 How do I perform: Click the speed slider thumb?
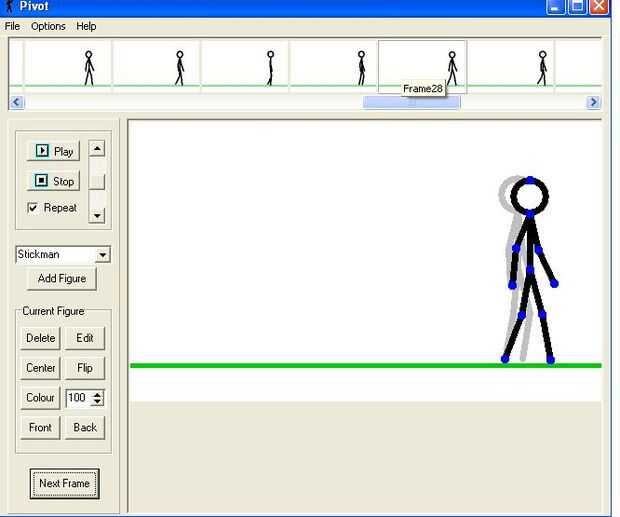tap(97, 182)
